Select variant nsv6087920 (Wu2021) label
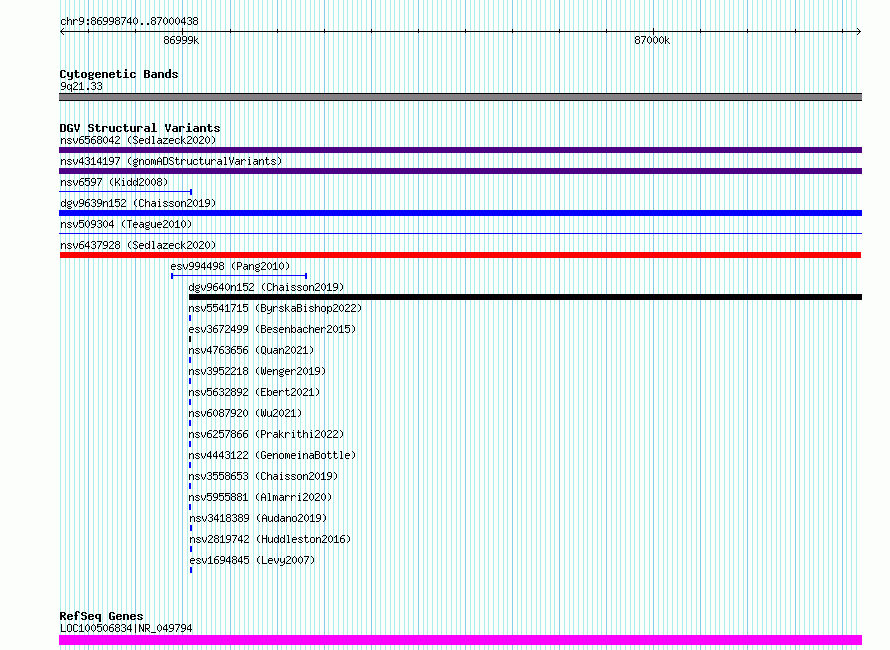Viewport: 890px width, 650px height. click(245, 413)
